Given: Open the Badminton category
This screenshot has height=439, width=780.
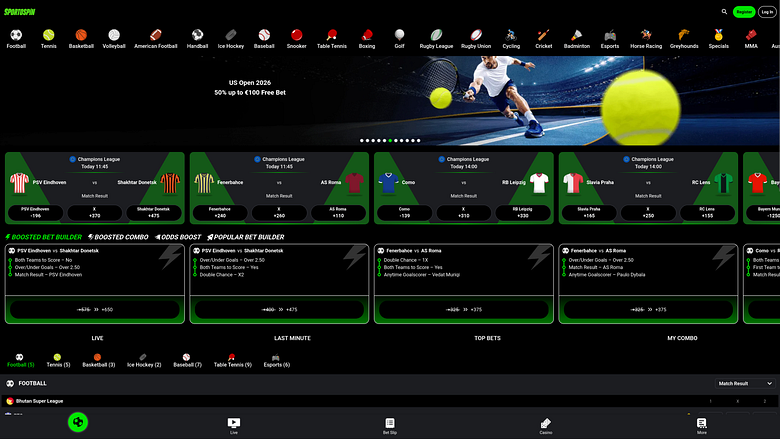Looking at the screenshot, I should (577, 39).
